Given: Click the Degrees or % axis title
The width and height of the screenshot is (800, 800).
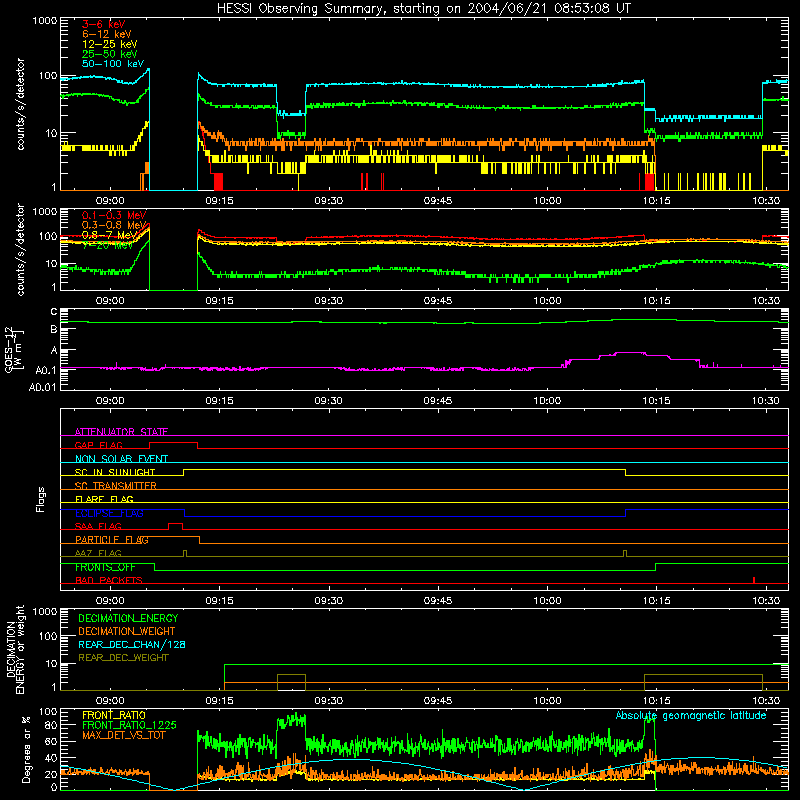Looking at the screenshot, I should 26,749.
